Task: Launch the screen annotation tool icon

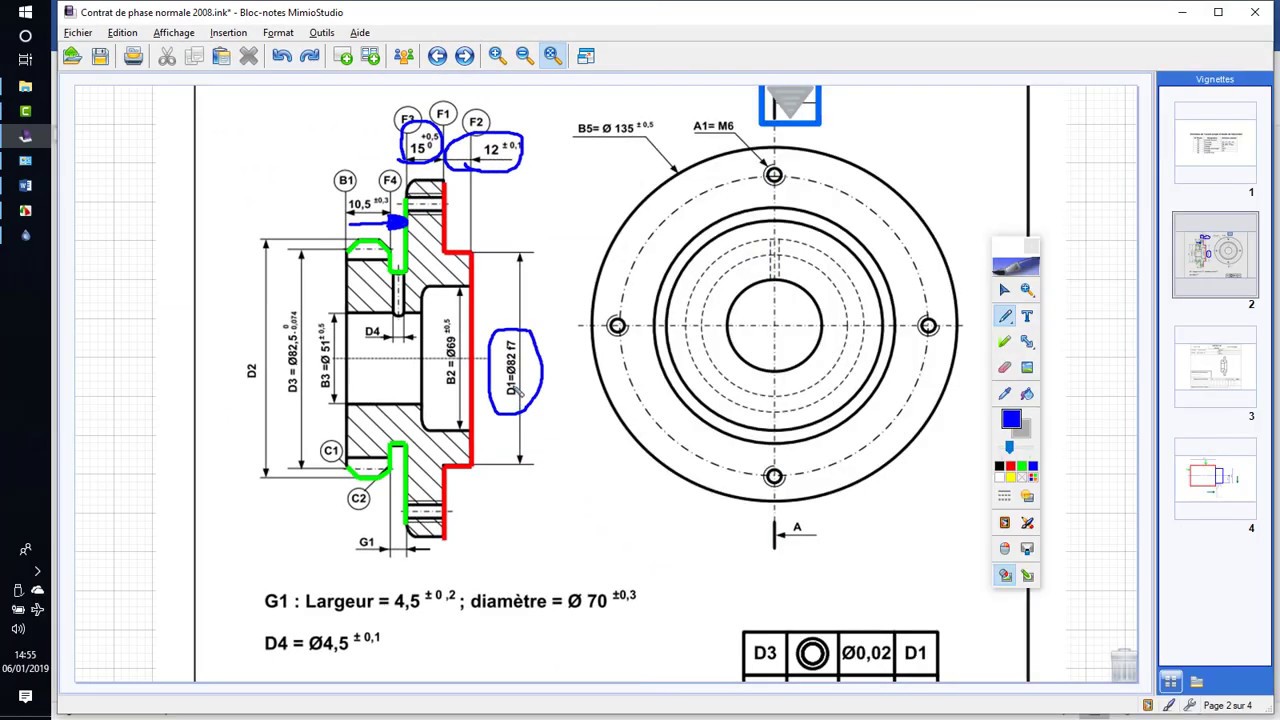Action: (x=1004, y=522)
